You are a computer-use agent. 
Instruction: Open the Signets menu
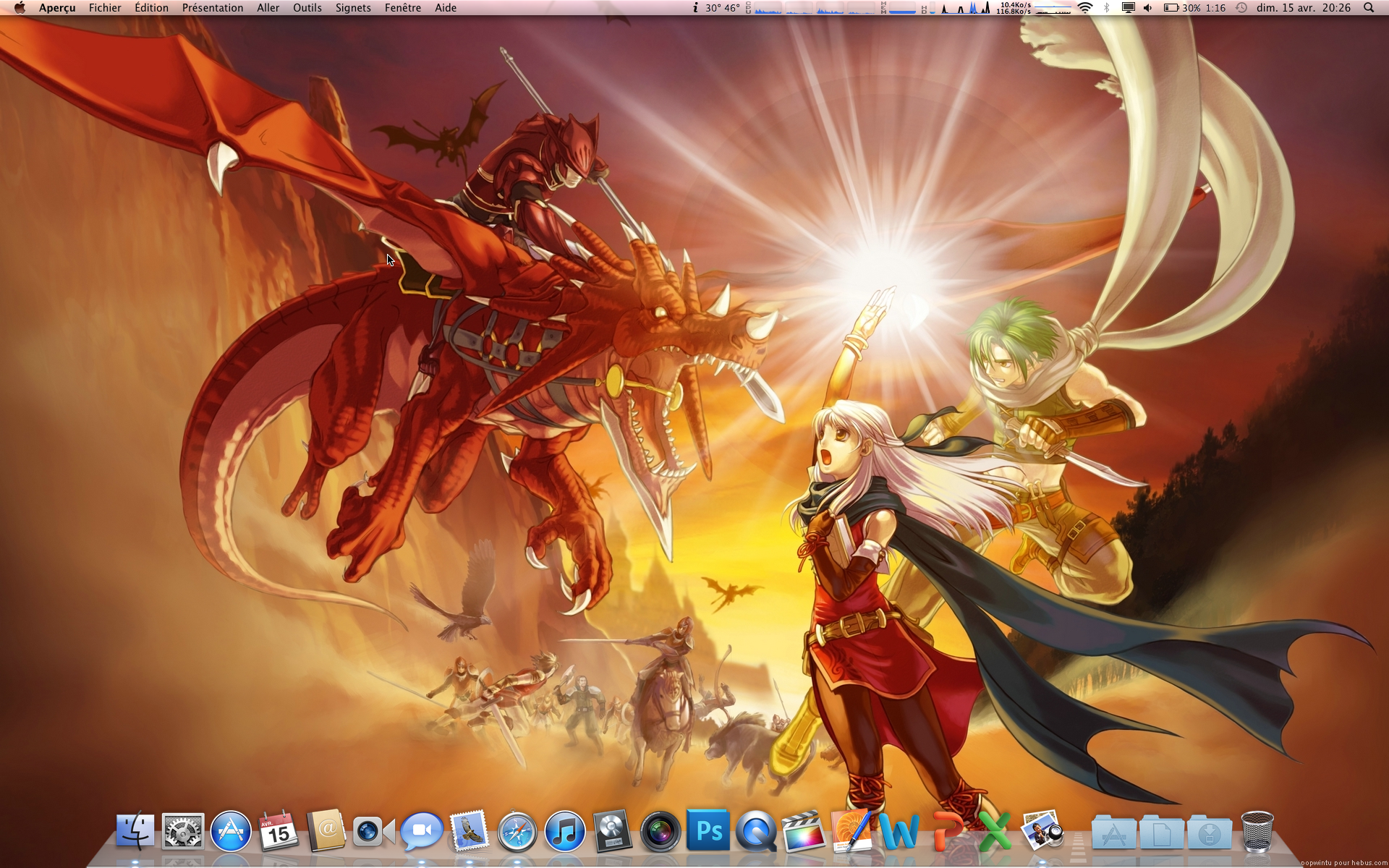click(353, 8)
